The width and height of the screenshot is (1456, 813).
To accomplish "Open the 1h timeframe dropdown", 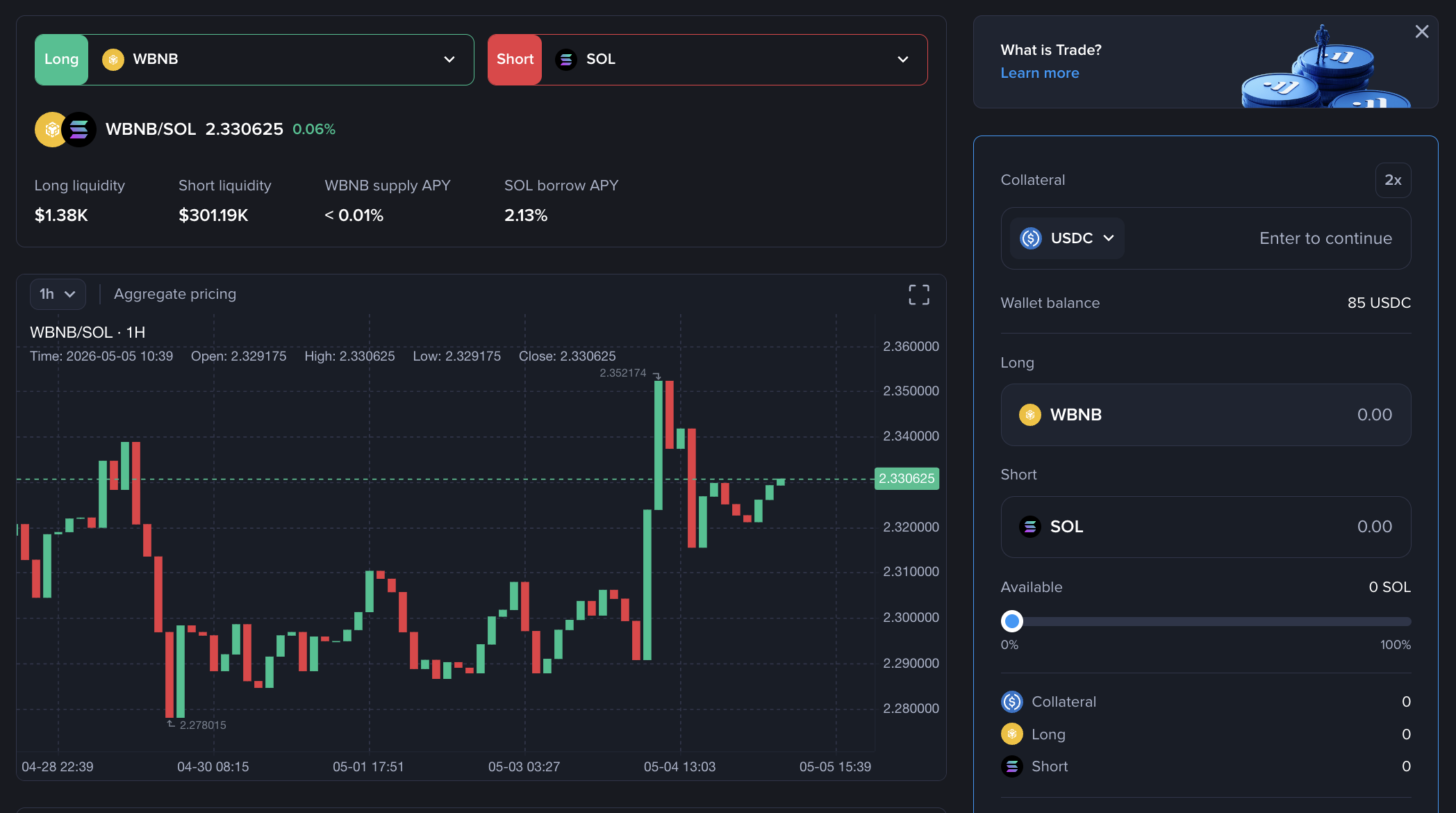I will click(x=58, y=294).
